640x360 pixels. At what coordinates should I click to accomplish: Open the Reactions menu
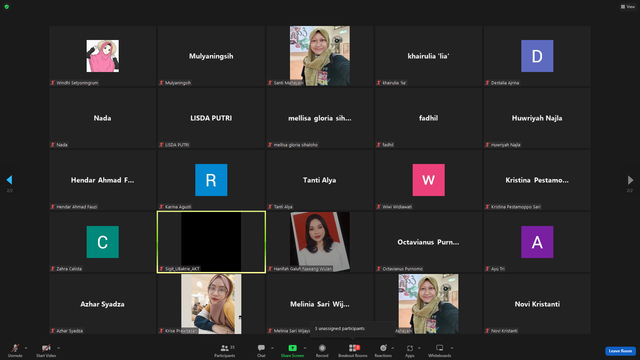(383, 351)
